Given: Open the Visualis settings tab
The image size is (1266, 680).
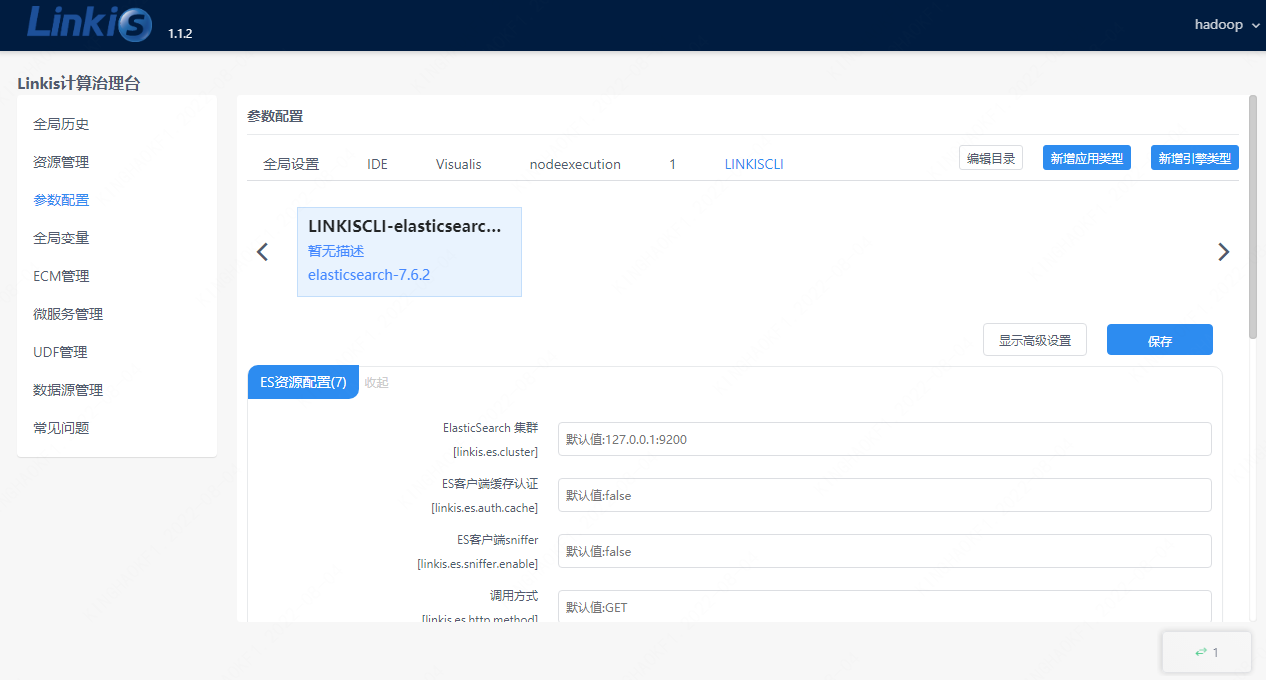Looking at the screenshot, I should [x=458, y=163].
